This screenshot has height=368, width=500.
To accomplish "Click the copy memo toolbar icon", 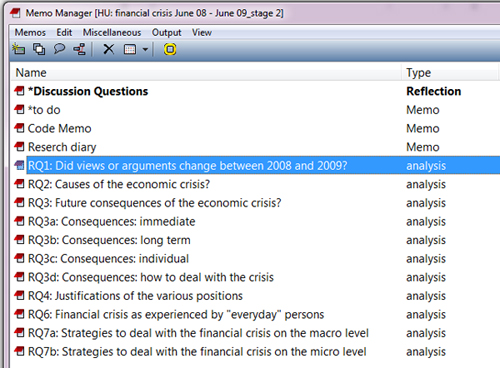I will pos(39,49).
